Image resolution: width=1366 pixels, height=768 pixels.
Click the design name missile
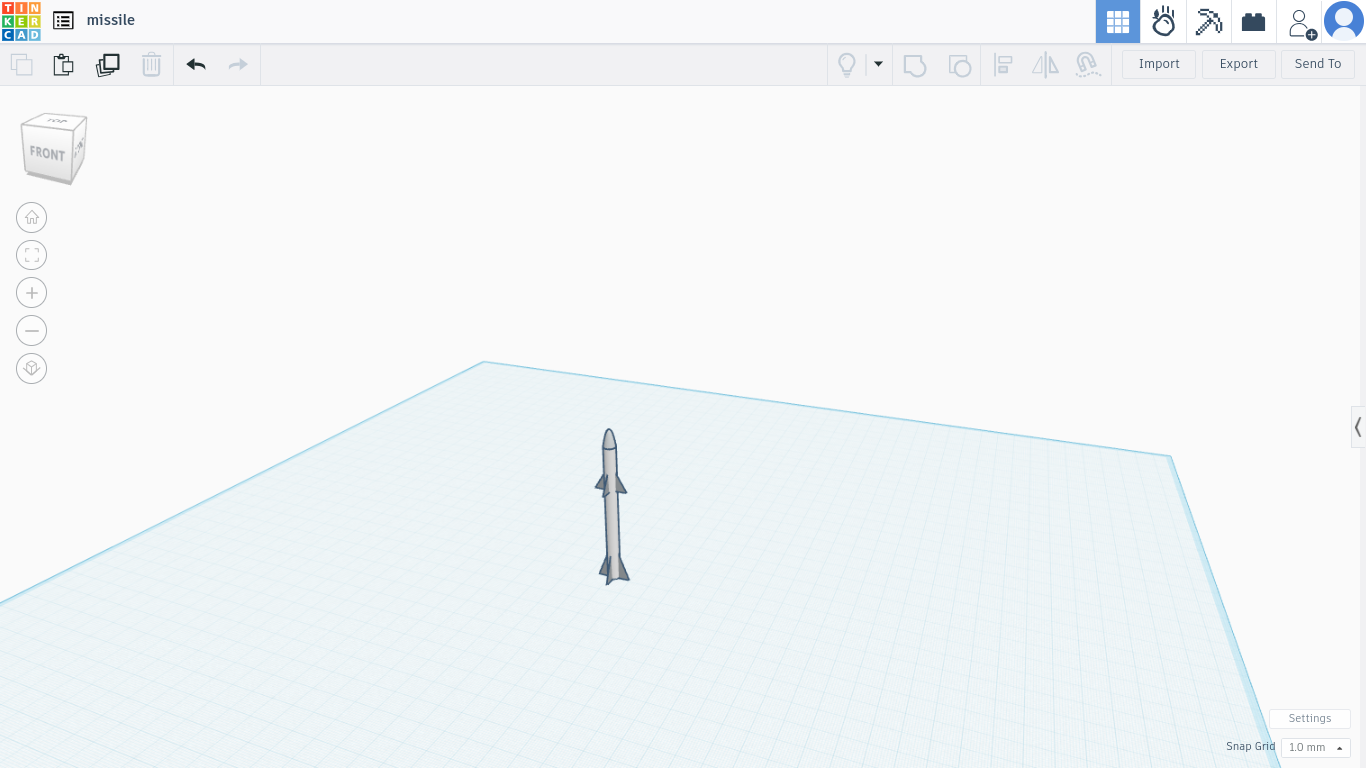click(111, 20)
